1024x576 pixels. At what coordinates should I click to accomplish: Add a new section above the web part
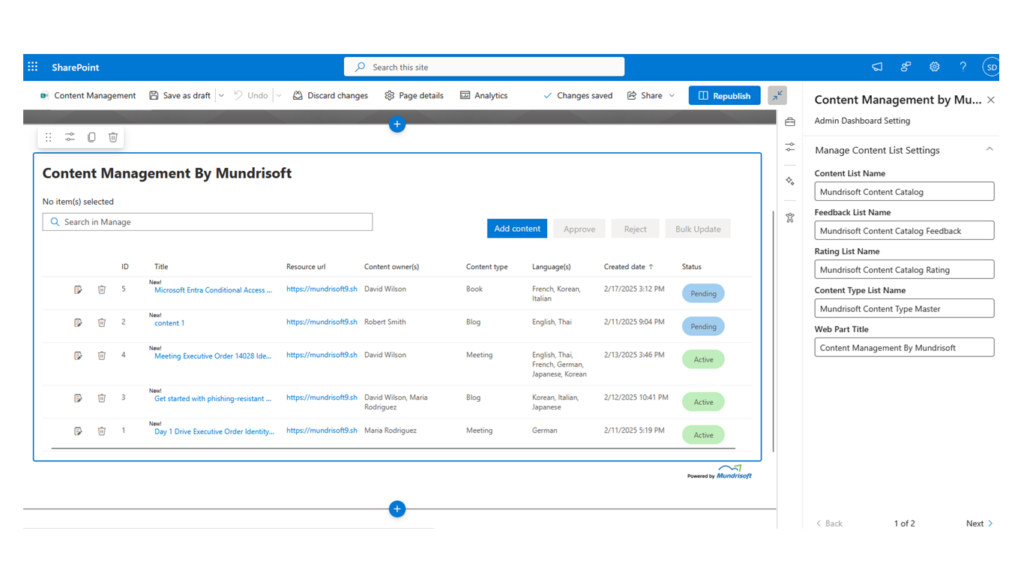[x=397, y=124]
